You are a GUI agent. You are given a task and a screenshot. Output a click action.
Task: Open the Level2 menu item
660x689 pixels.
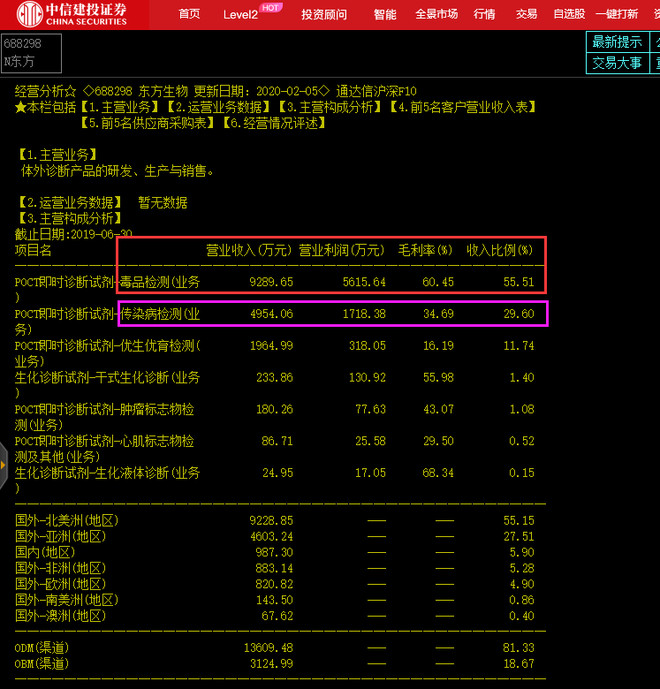coord(240,15)
